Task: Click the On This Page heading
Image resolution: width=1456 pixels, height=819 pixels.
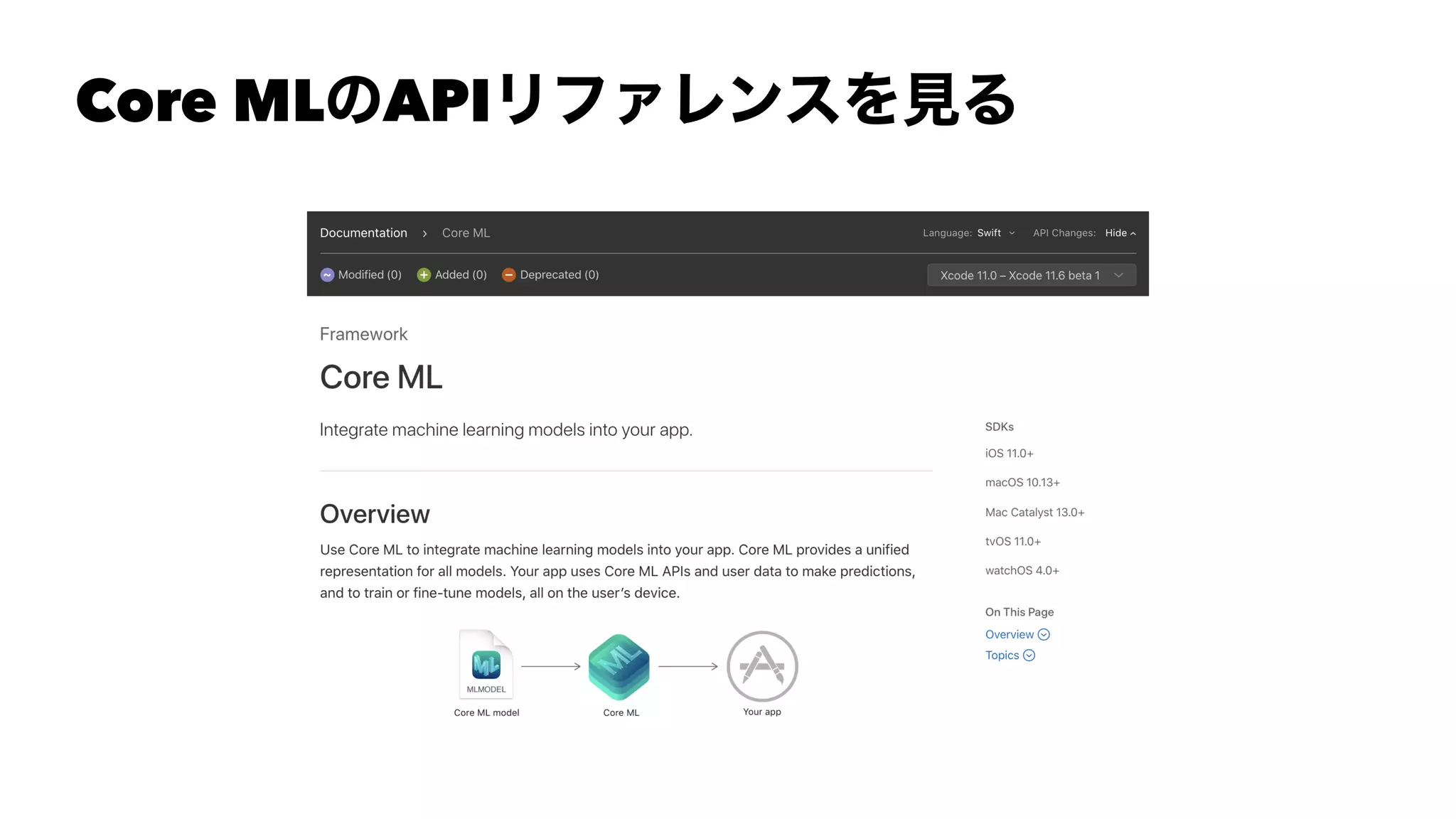Action: pyautogui.click(x=1019, y=612)
